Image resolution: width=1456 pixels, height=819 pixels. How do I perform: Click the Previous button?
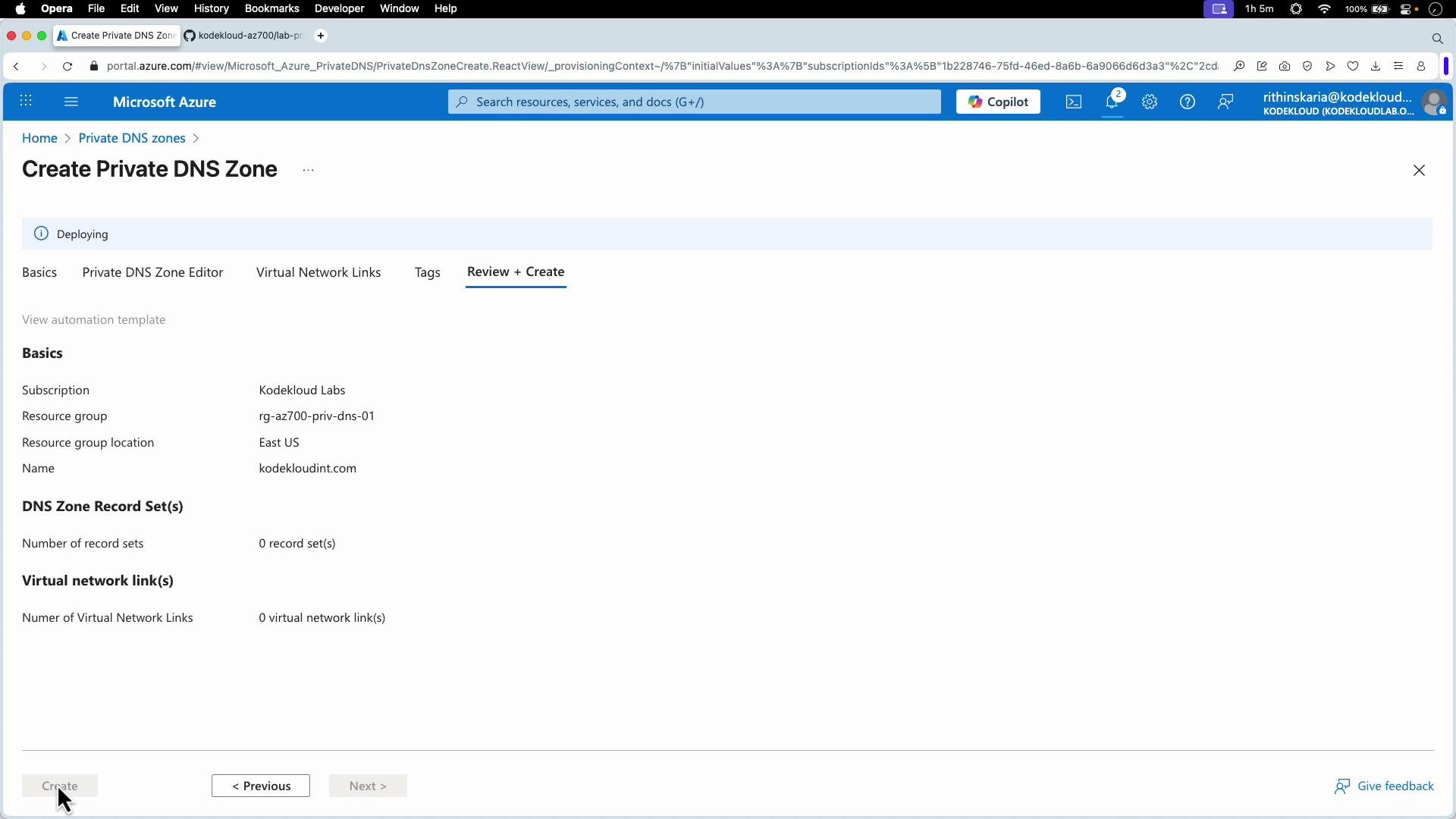[261, 786]
